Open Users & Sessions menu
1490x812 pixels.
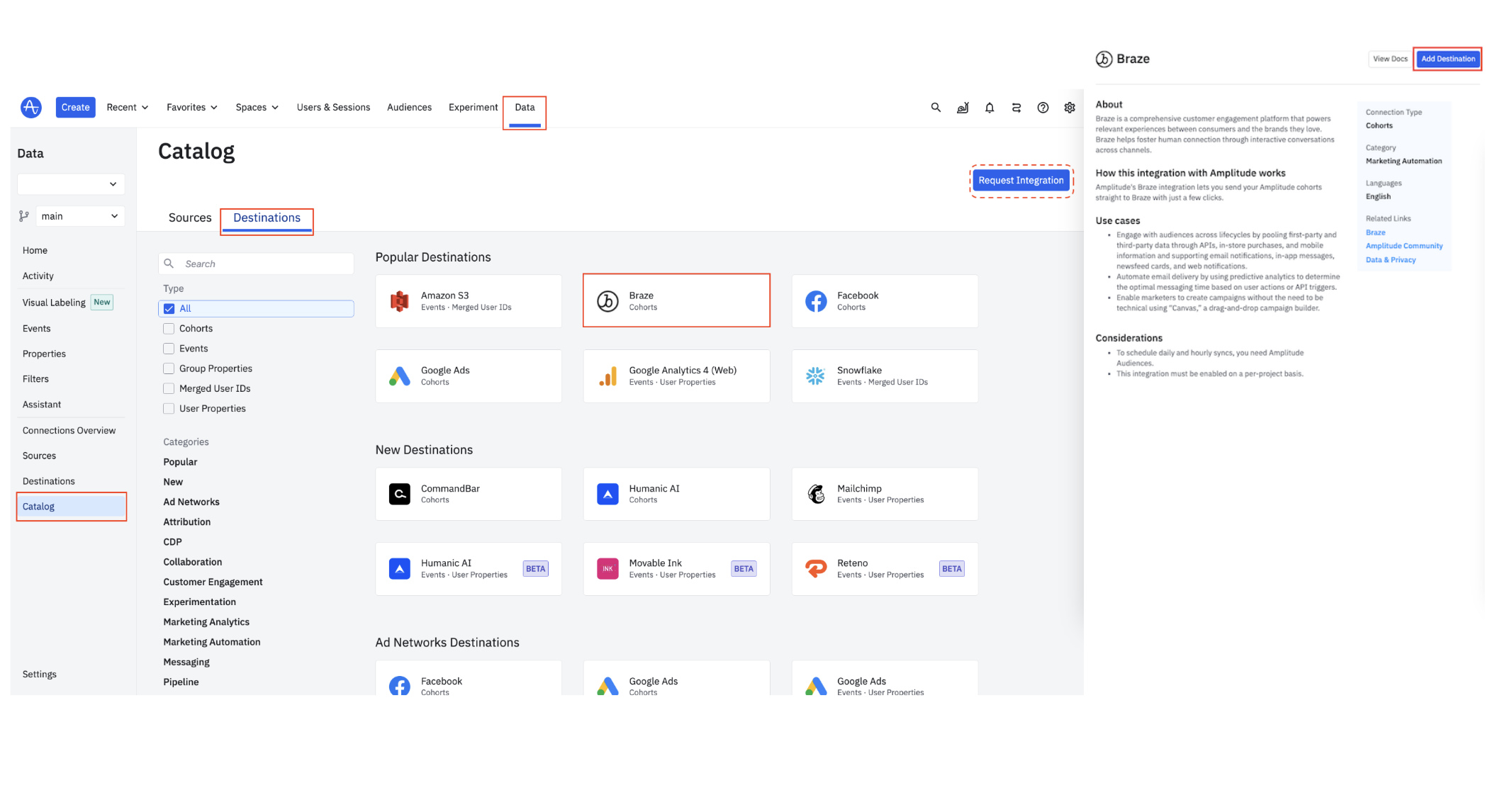click(333, 107)
